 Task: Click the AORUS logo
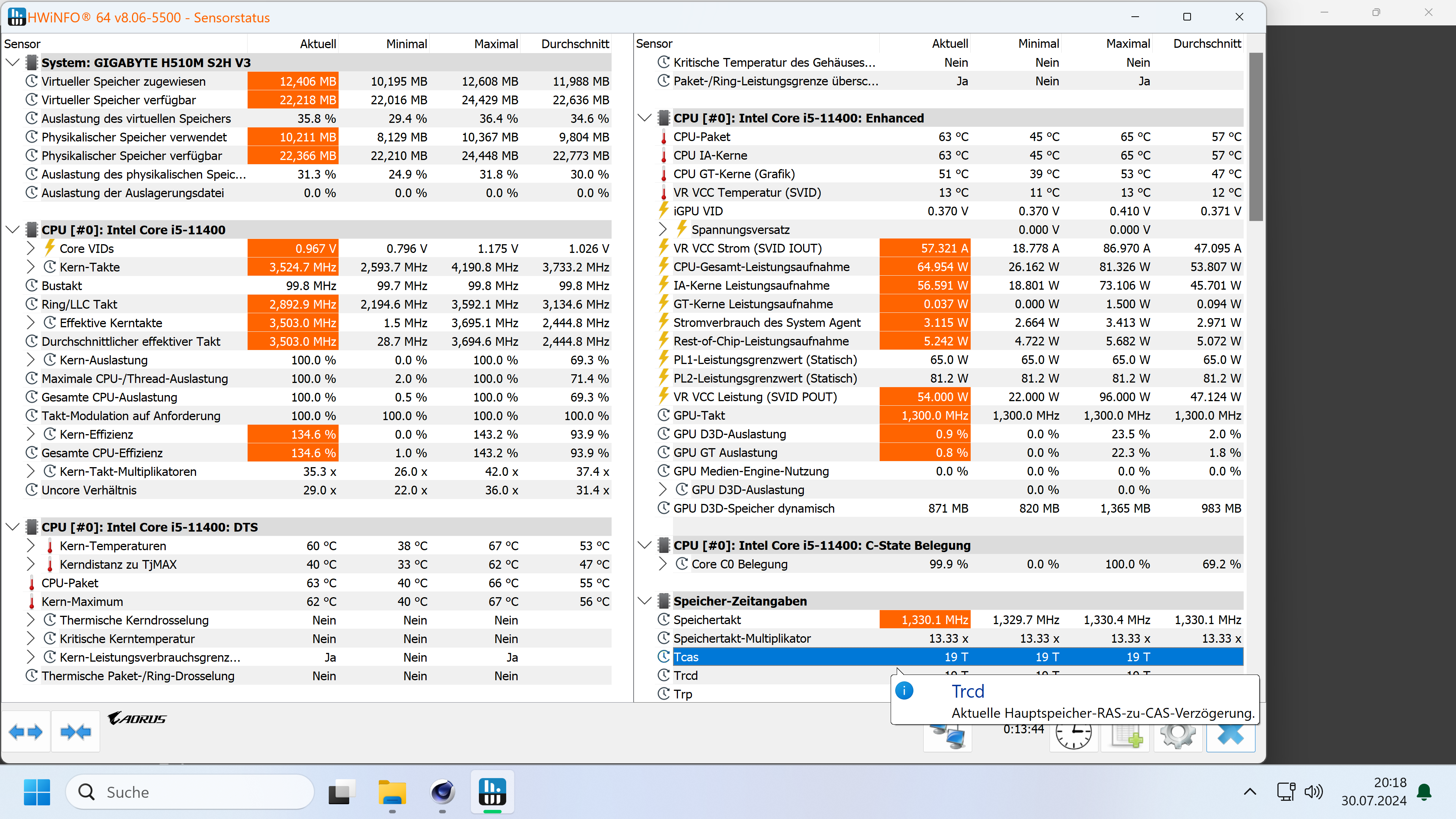click(137, 719)
